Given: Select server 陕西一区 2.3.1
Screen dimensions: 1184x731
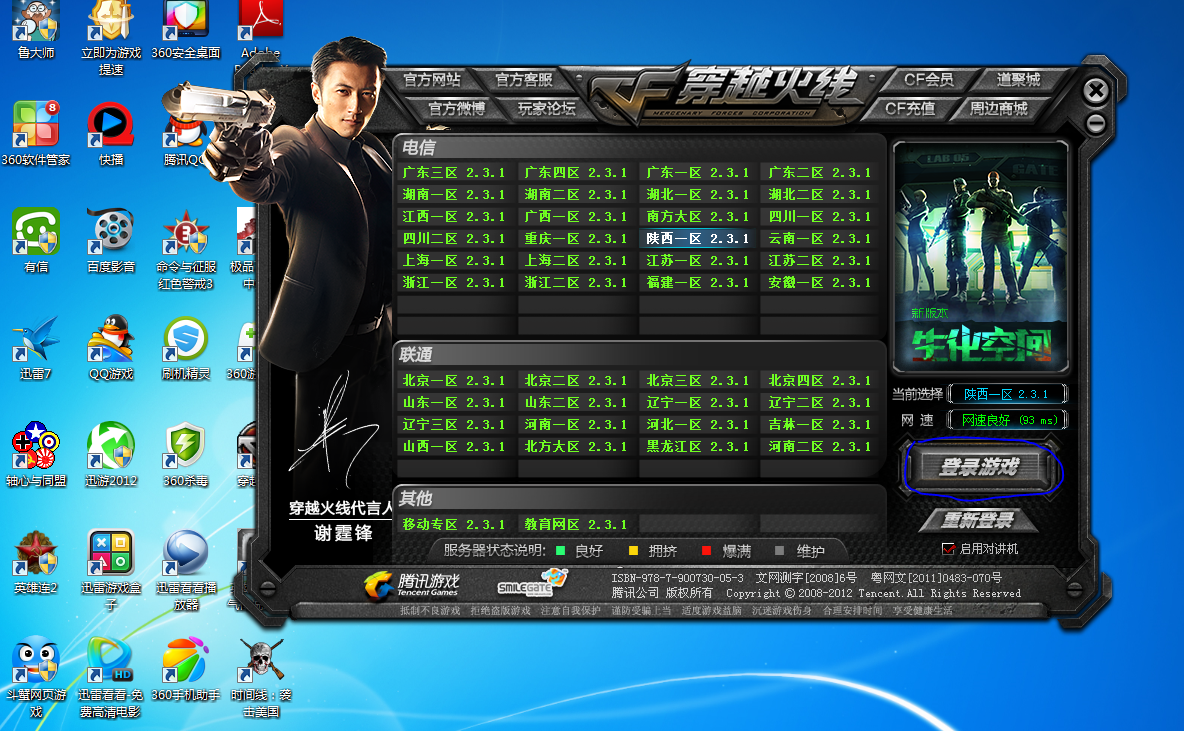Looking at the screenshot, I should point(698,238).
